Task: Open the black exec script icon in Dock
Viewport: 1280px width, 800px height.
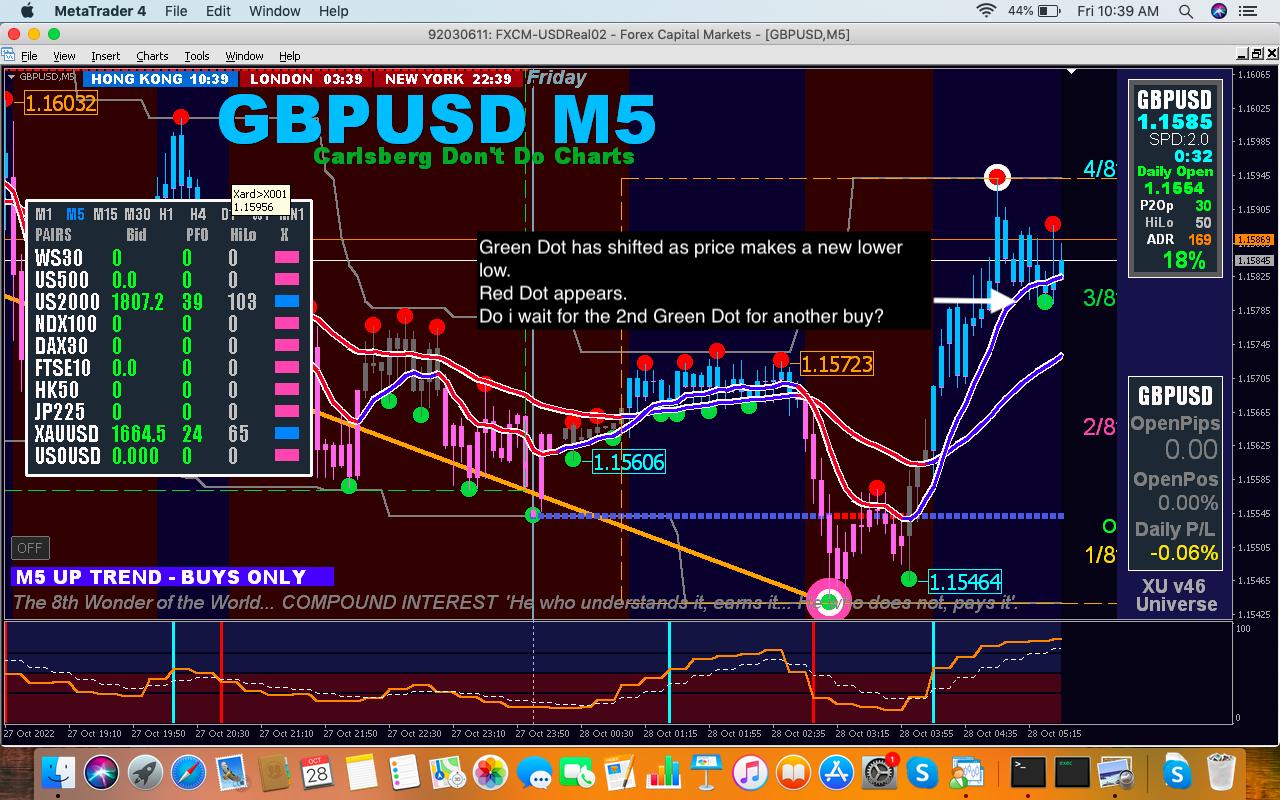Action: click(x=1070, y=773)
